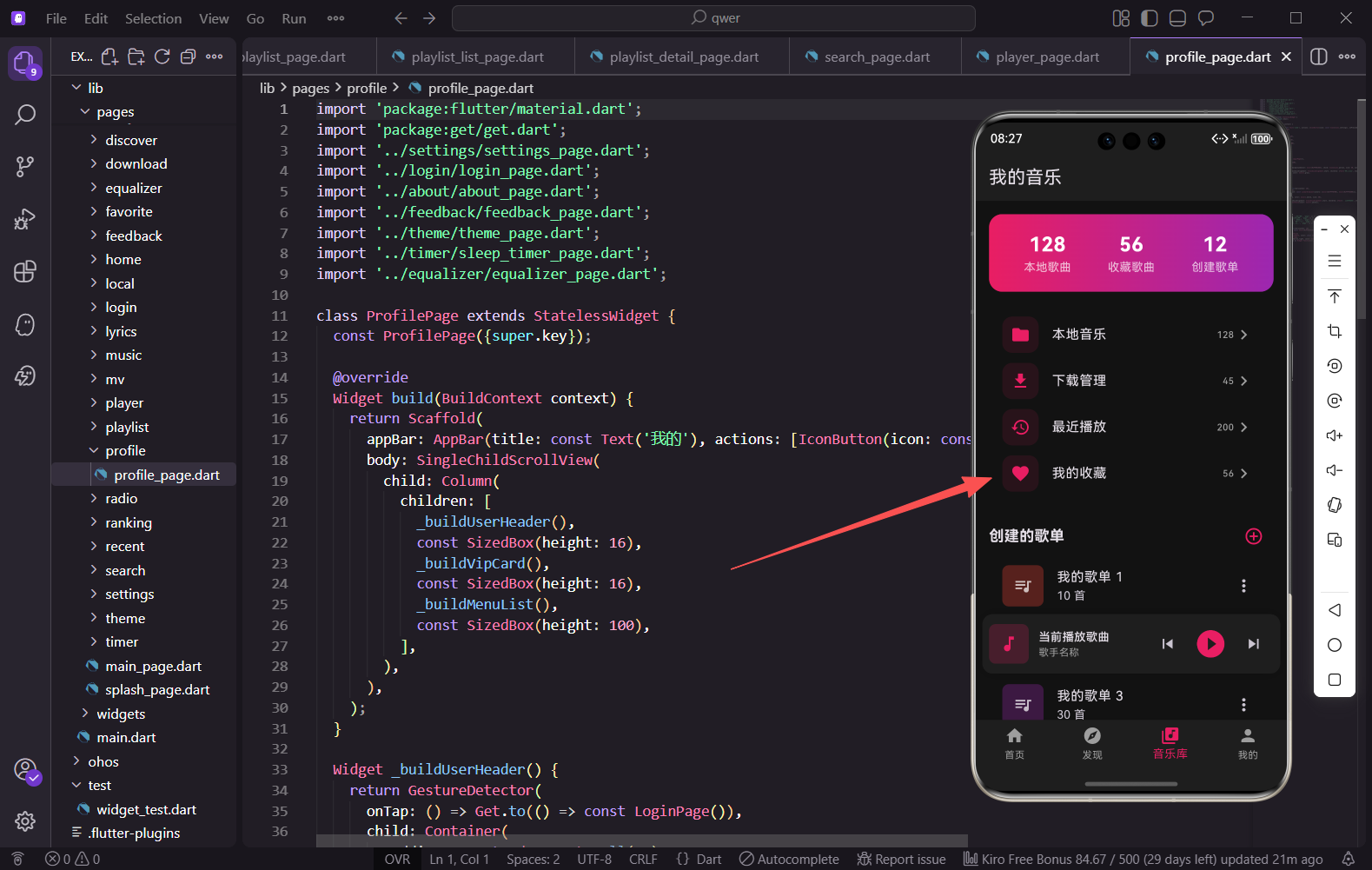Click emulator volume up button
Viewport: 1372px width, 870px height.
click(x=1335, y=435)
